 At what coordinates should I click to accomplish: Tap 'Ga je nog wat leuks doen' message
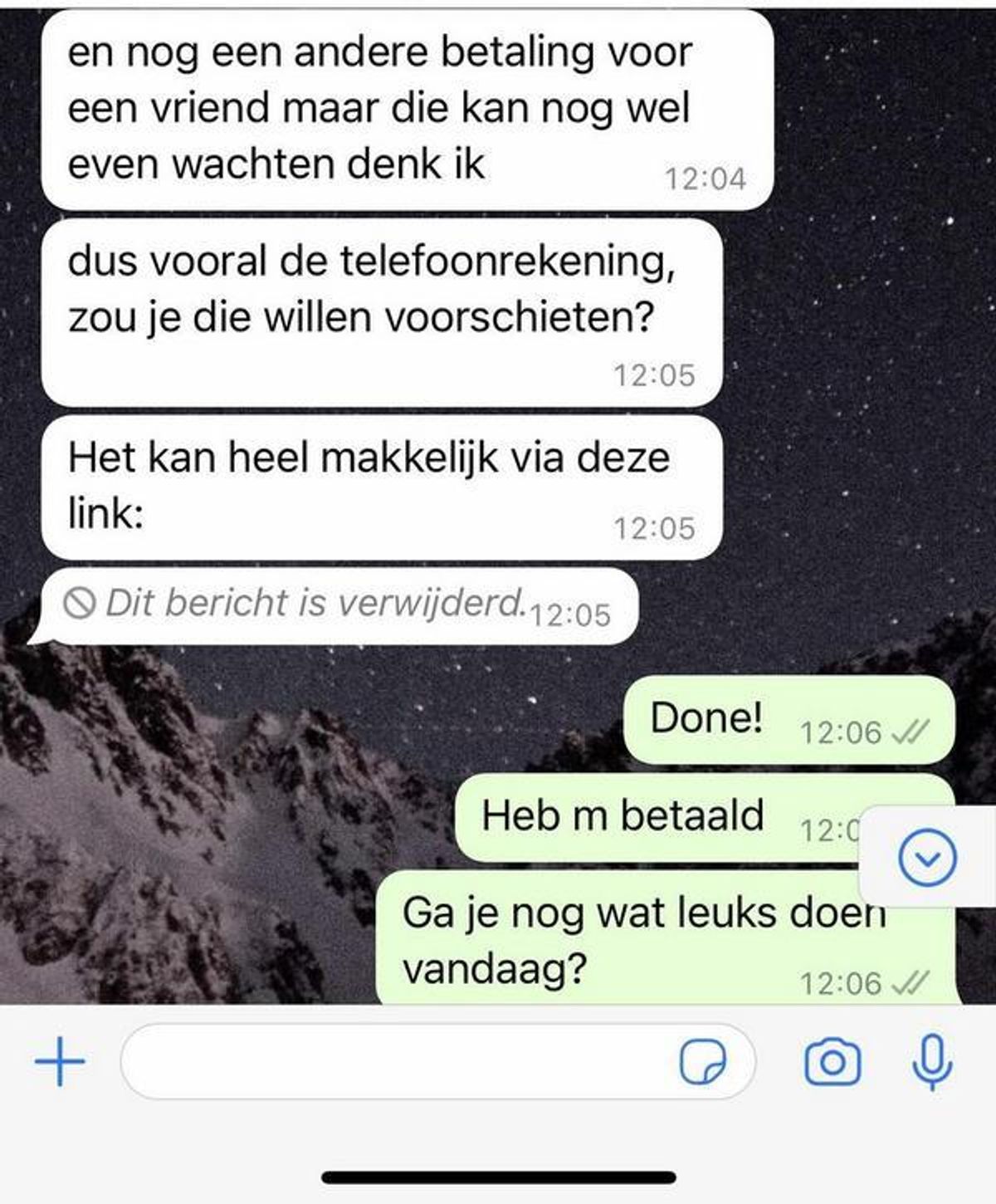click(x=666, y=938)
